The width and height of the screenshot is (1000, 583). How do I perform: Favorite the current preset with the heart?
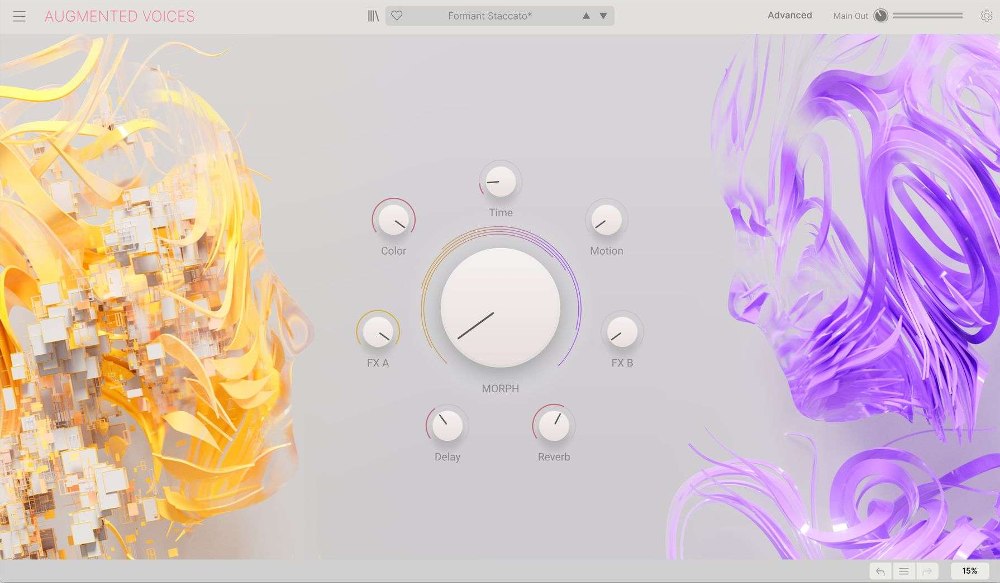pos(397,15)
